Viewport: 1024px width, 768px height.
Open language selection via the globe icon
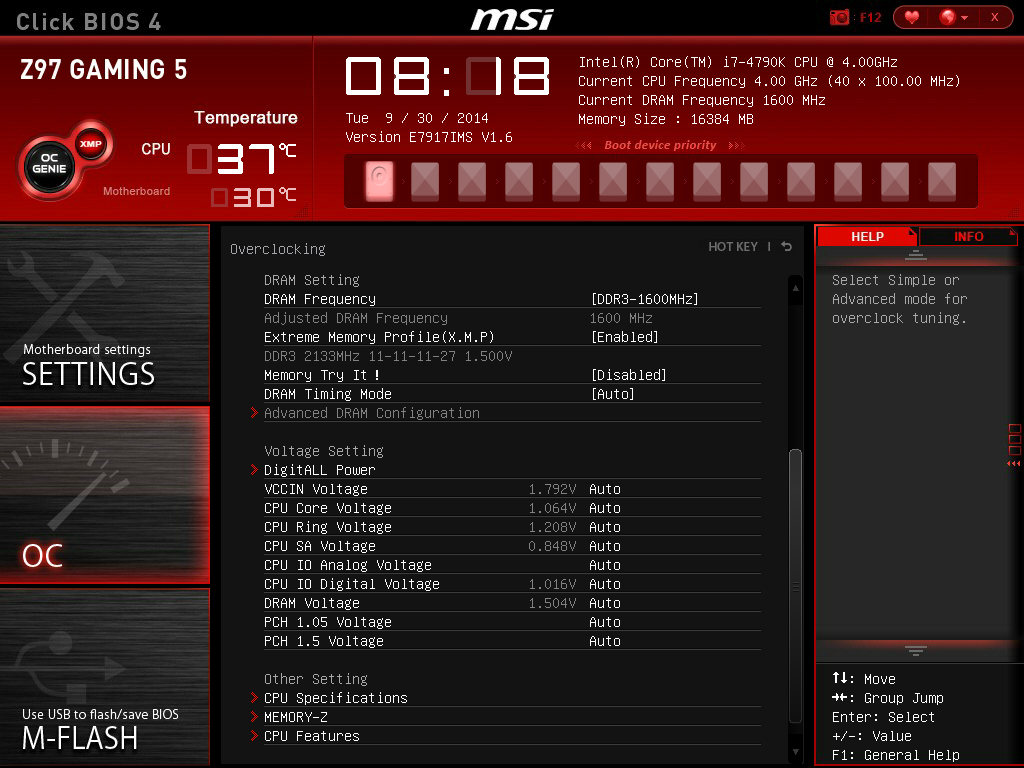(952, 18)
